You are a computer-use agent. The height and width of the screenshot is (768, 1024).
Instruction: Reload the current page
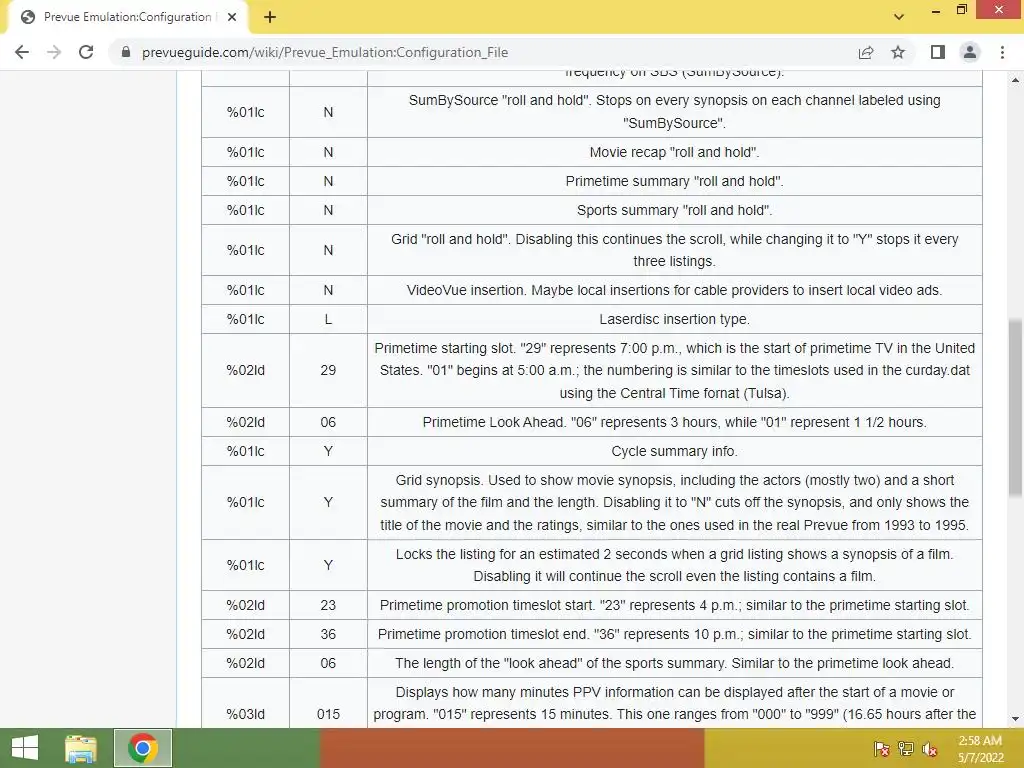tap(86, 52)
